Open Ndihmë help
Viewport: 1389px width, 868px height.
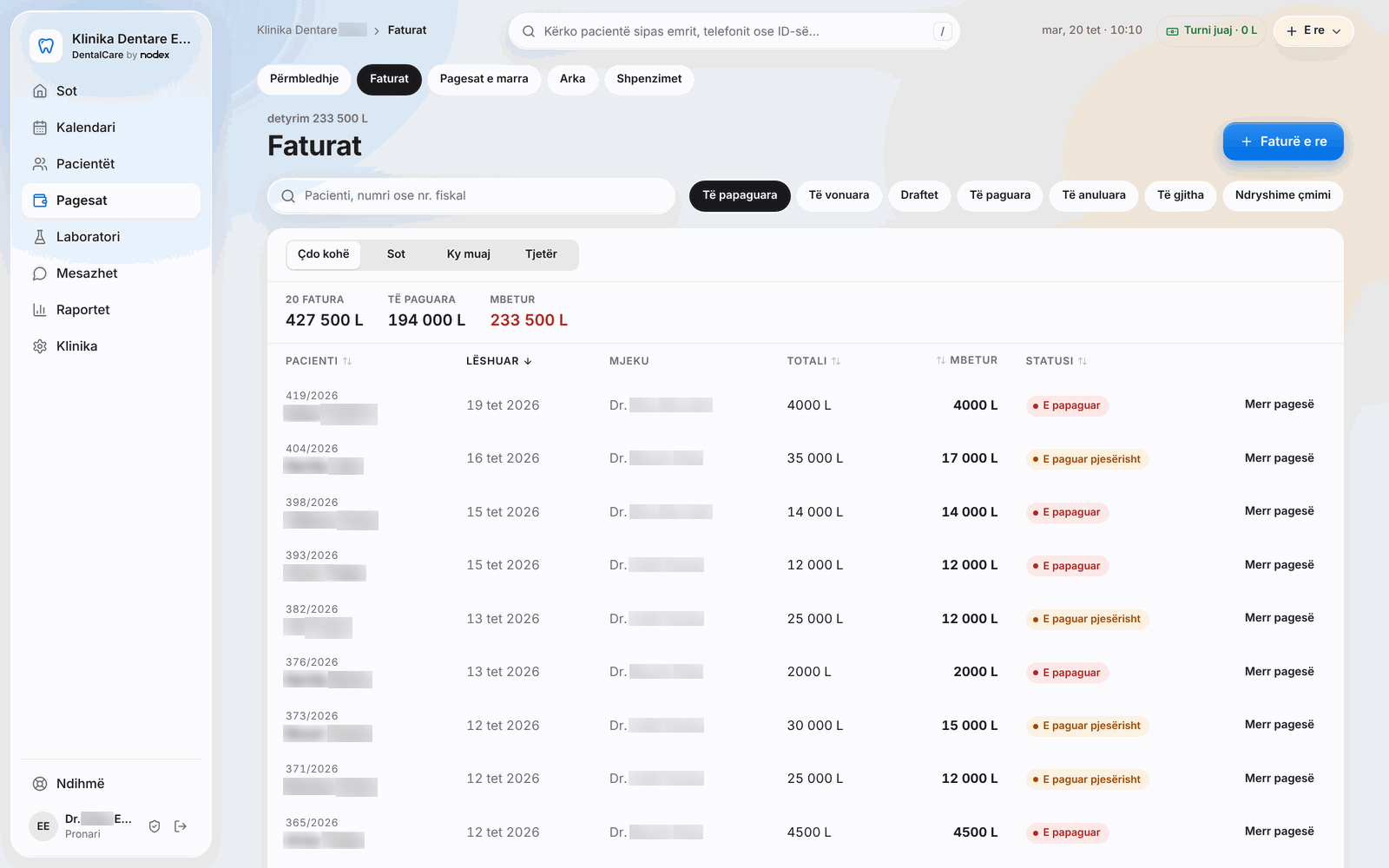tap(111, 784)
